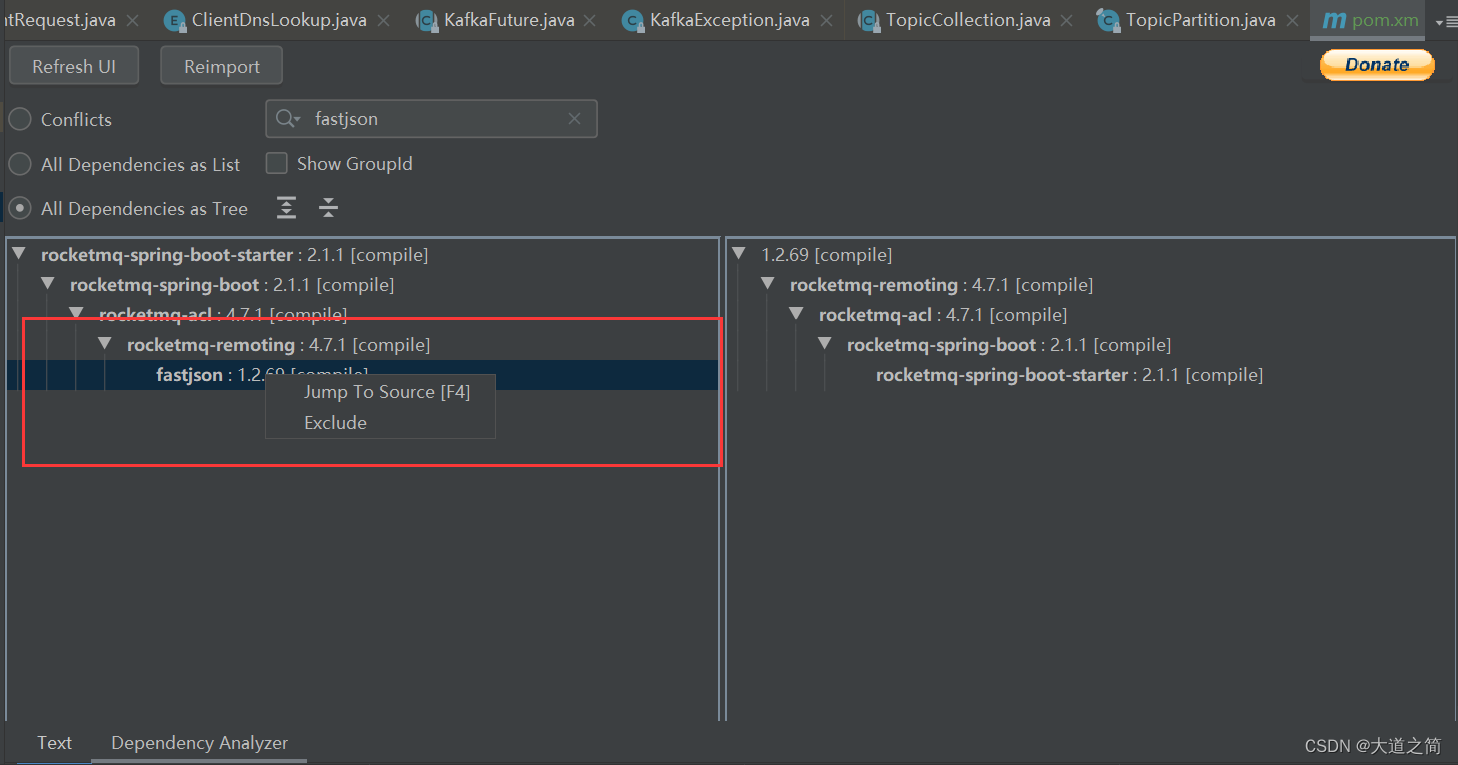Click the fastjson search field
The height and width of the screenshot is (765, 1458).
431,119
